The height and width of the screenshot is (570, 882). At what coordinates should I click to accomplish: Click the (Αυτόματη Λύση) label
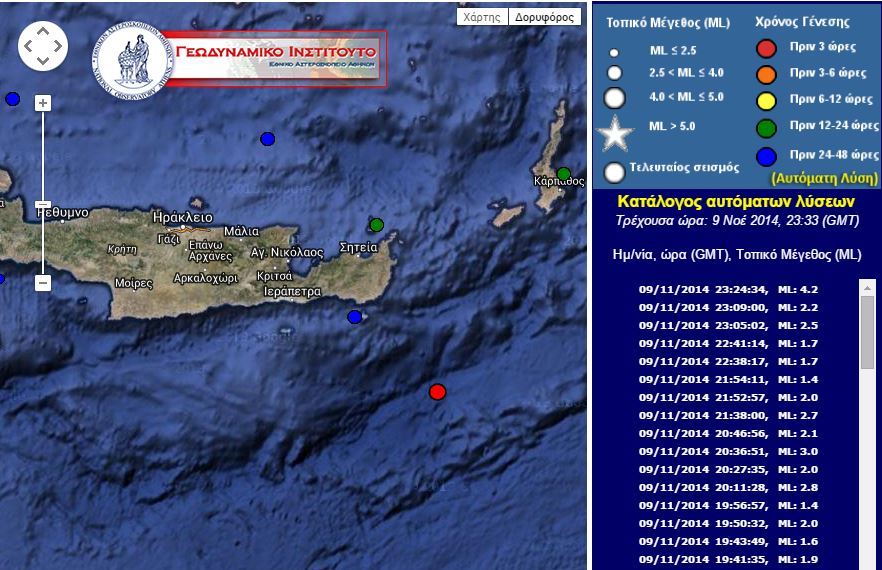pyautogui.click(x=825, y=178)
